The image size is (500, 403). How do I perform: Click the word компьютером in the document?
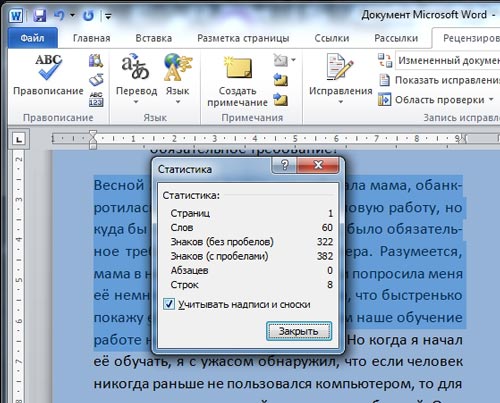click(x=362, y=384)
